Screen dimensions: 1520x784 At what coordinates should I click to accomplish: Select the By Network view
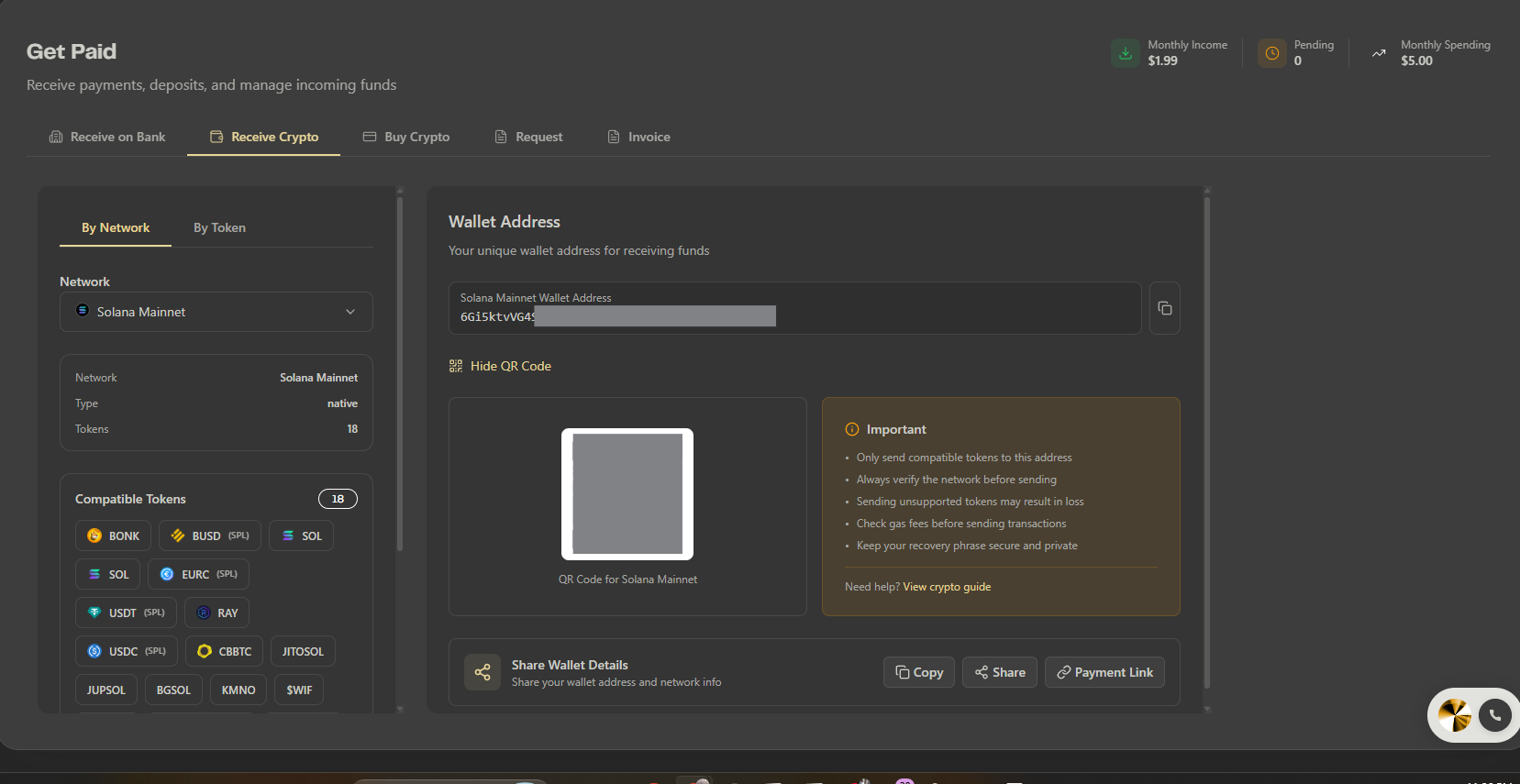116,227
